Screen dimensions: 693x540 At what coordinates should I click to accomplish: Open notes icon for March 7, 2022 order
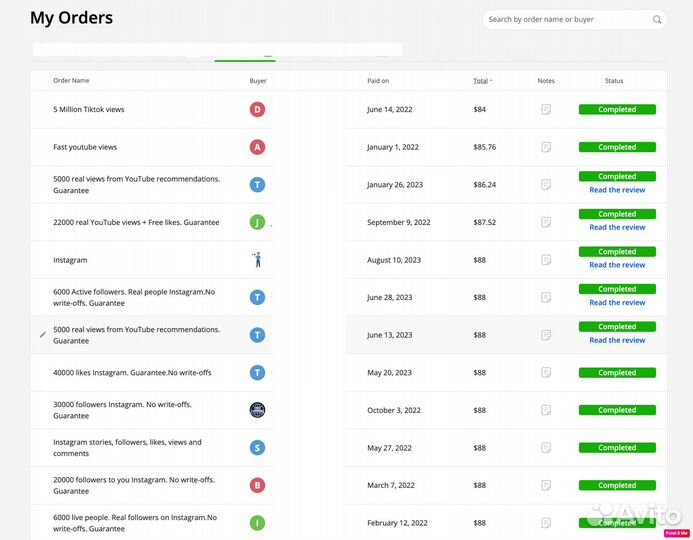click(546, 485)
